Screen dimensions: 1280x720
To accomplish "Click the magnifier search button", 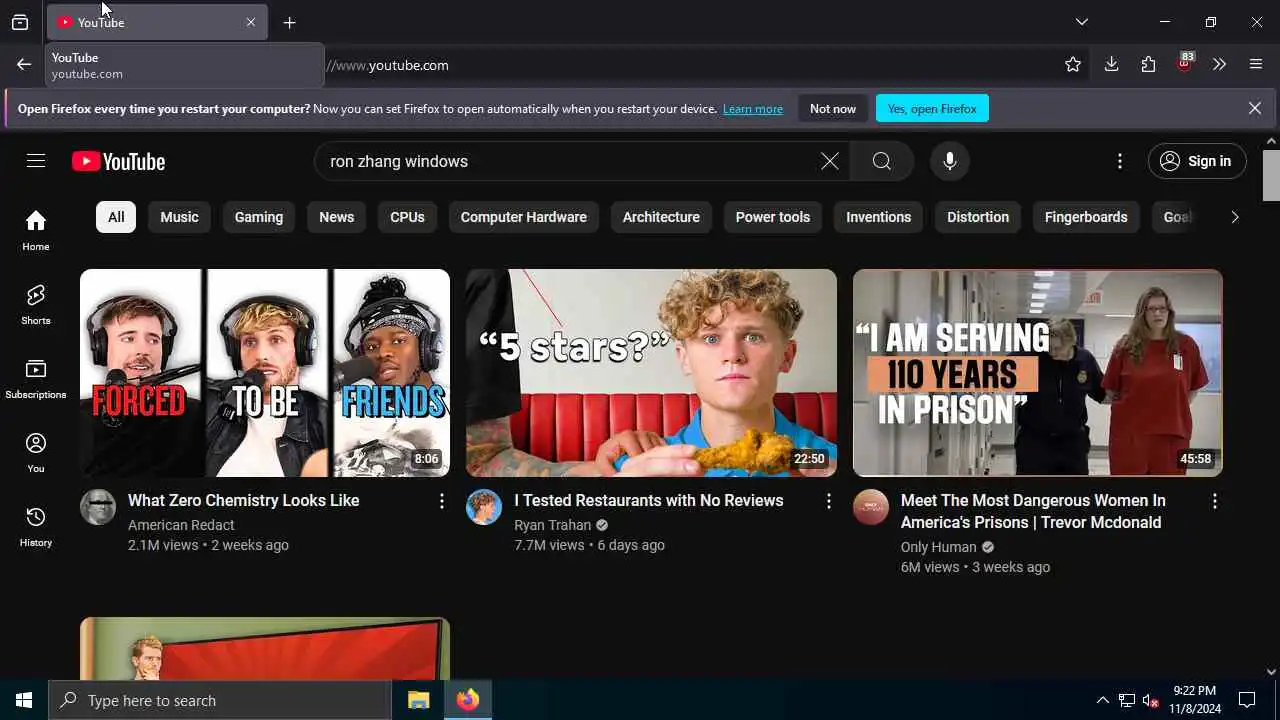I will (x=881, y=161).
